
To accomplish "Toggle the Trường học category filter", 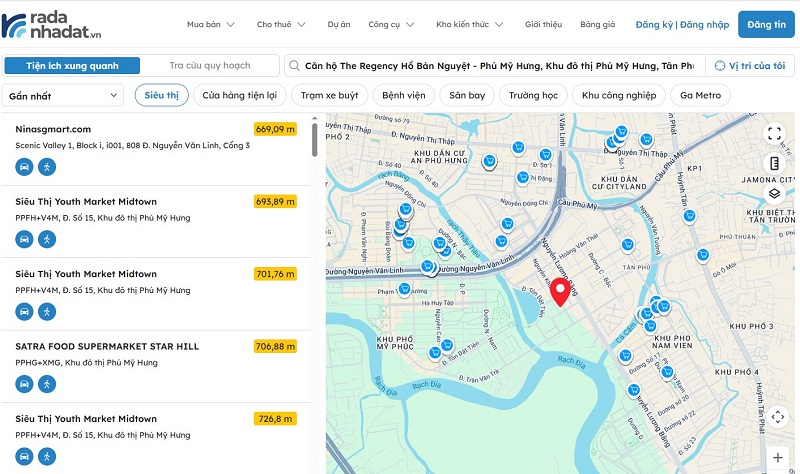I will click(x=532, y=96).
